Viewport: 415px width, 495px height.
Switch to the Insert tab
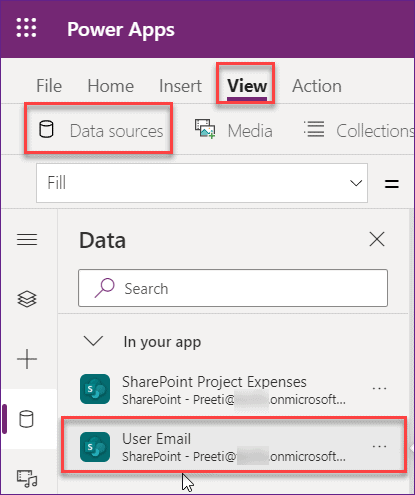pyautogui.click(x=180, y=86)
